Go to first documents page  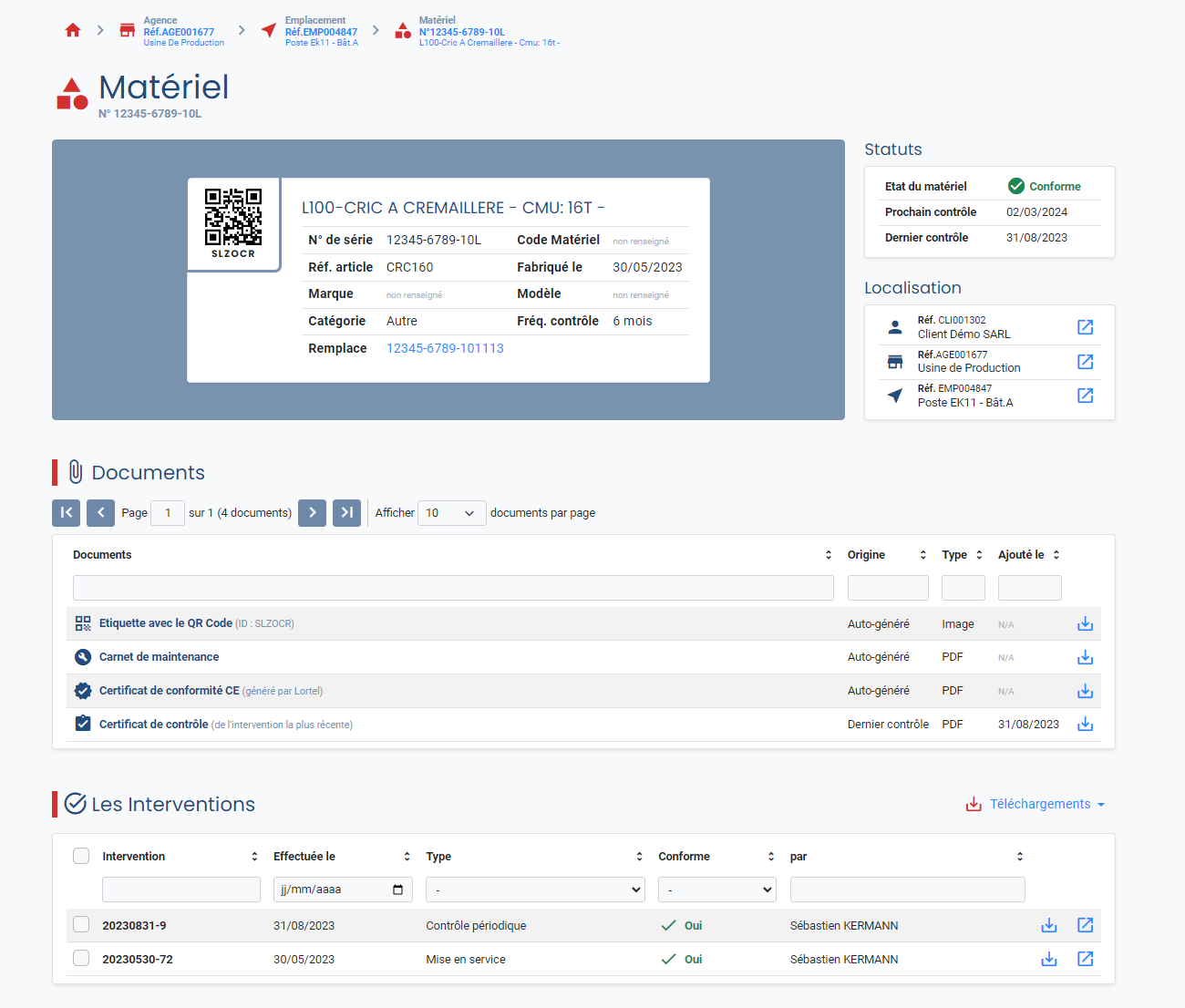(67, 513)
